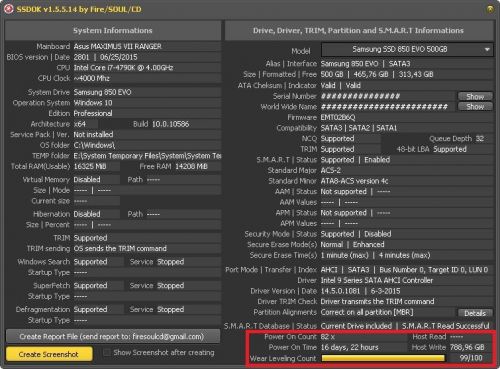Click Queue Depth value 32
Image resolution: width=500 pixels, height=369 pixels.
[480, 139]
